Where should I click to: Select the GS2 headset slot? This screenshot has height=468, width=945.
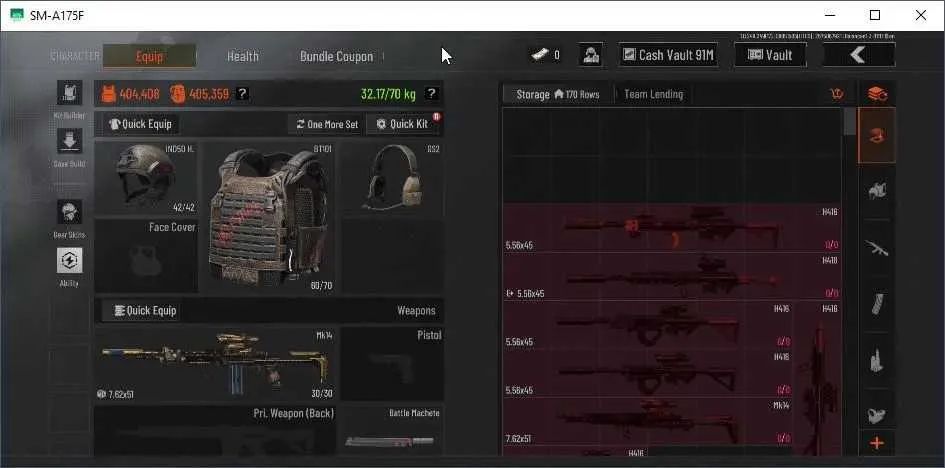[x=392, y=178]
